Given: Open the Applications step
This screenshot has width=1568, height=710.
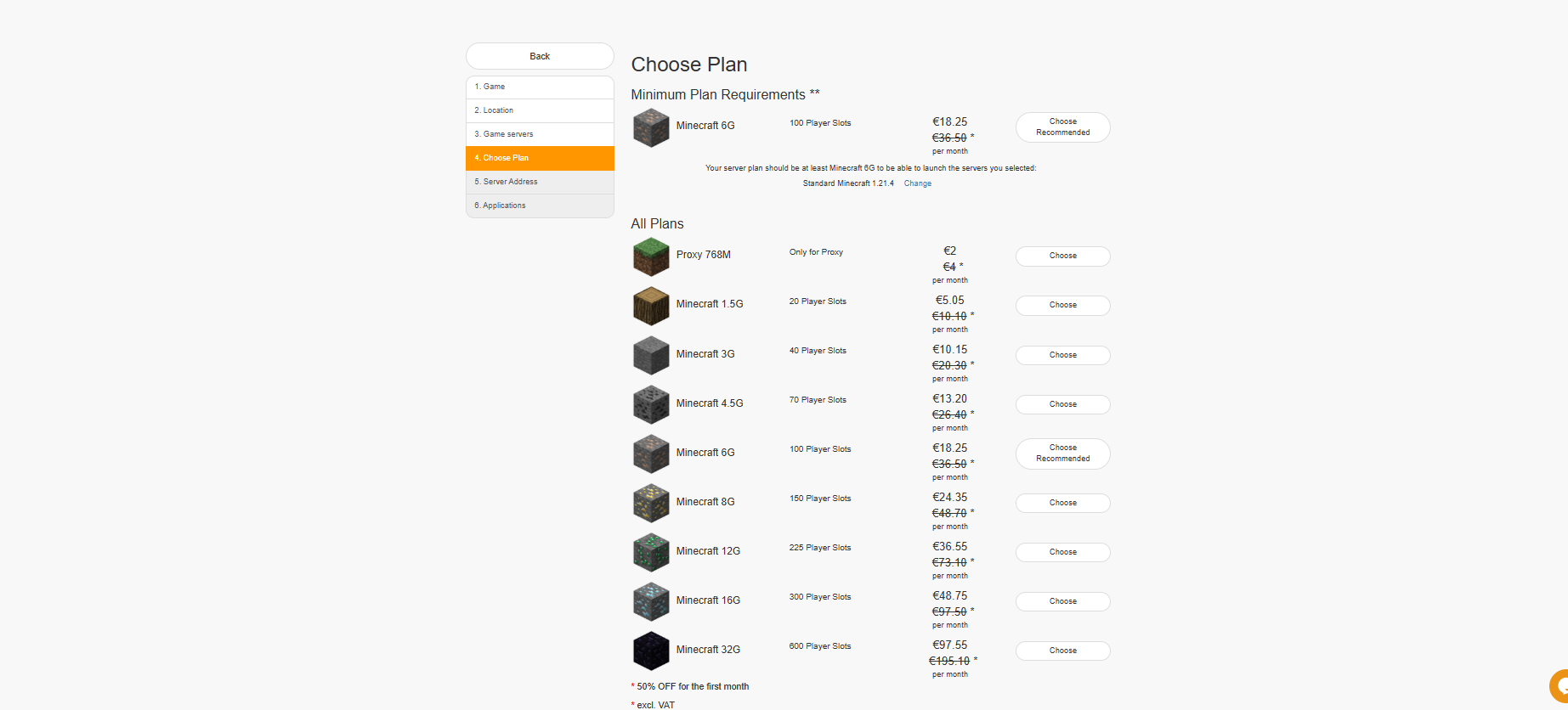Looking at the screenshot, I should (x=540, y=206).
